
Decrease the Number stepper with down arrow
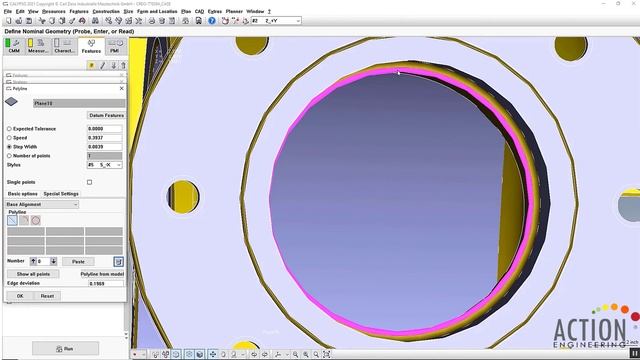53,261
